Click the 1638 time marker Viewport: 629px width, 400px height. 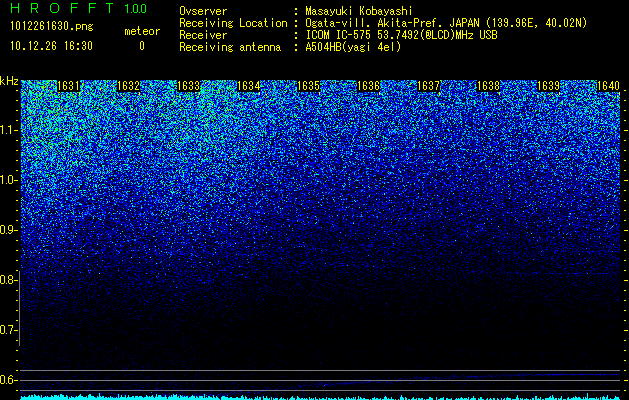[488, 86]
